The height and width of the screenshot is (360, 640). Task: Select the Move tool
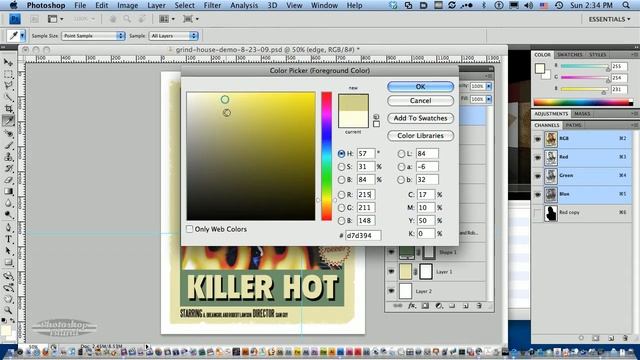8,62
